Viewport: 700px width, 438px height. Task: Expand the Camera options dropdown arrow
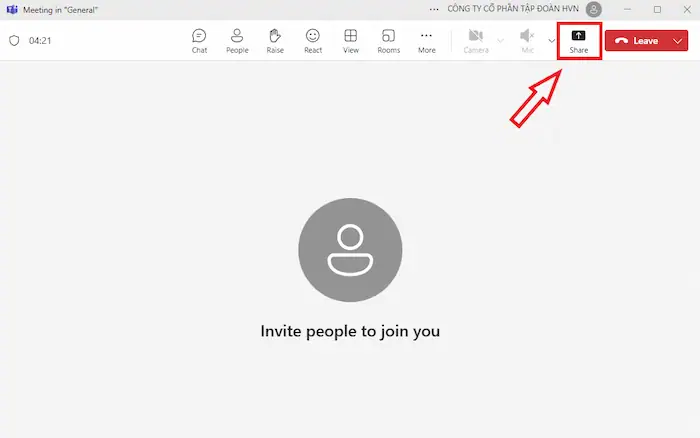501,41
